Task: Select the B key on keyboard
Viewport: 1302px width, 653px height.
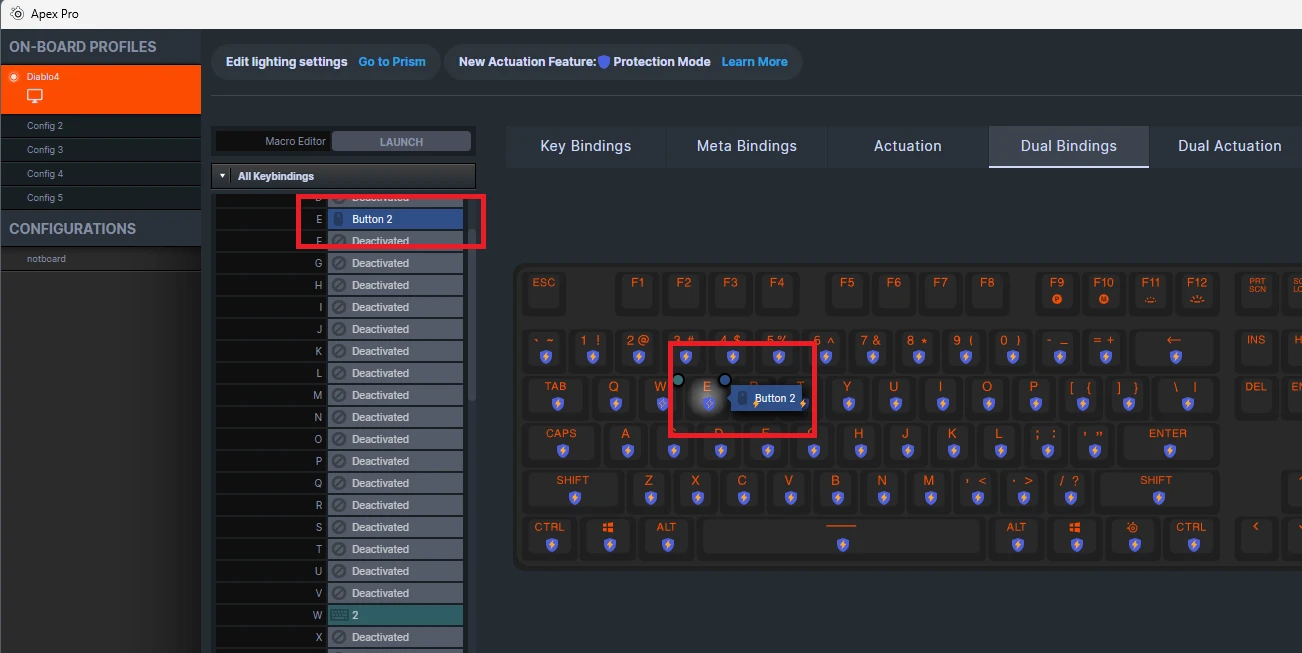Action: pyautogui.click(x=836, y=490)
